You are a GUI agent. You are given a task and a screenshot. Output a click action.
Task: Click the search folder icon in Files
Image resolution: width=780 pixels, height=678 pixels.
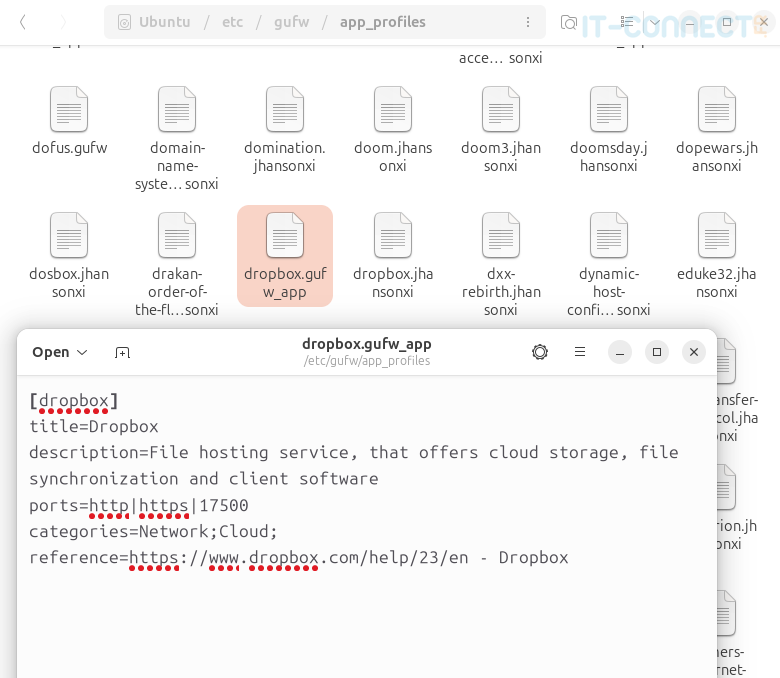coord(569,22)
